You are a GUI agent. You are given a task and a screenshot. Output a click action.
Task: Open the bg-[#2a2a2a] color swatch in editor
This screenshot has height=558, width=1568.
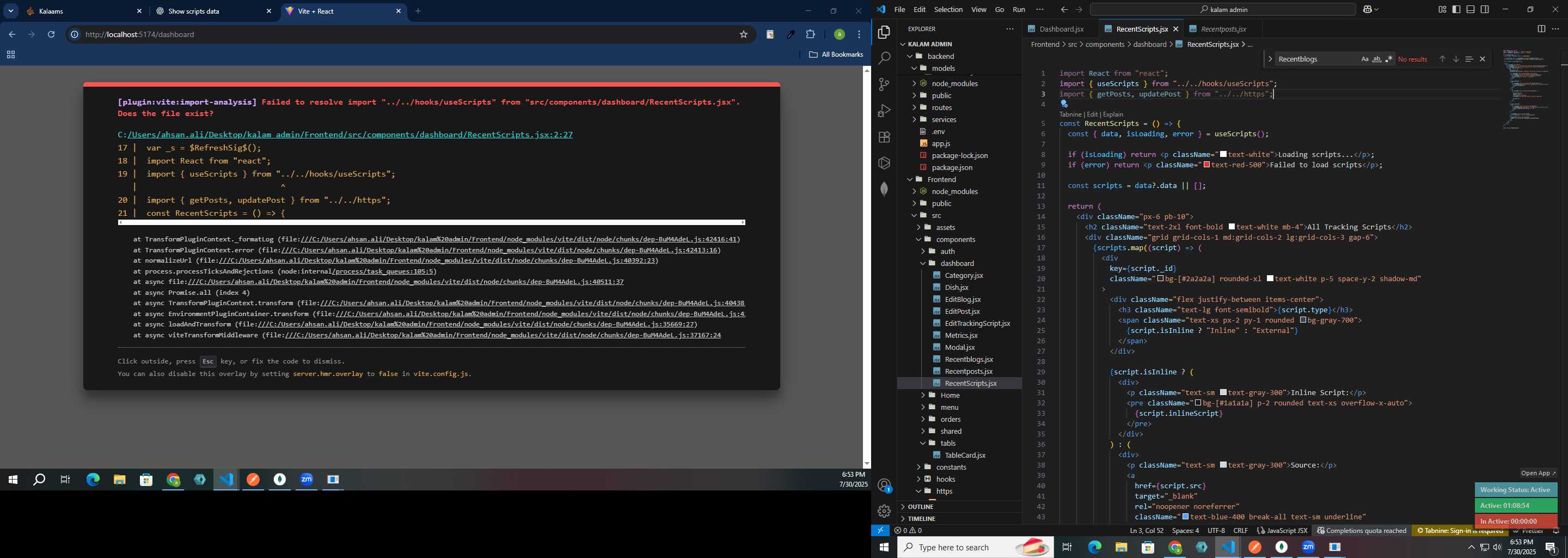click(1161, 278)
